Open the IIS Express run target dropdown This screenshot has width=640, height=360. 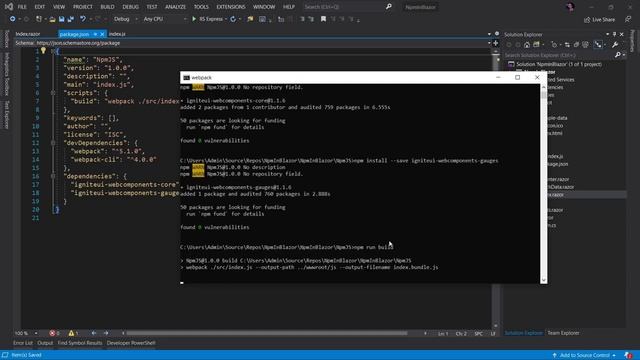pos(226,19)
